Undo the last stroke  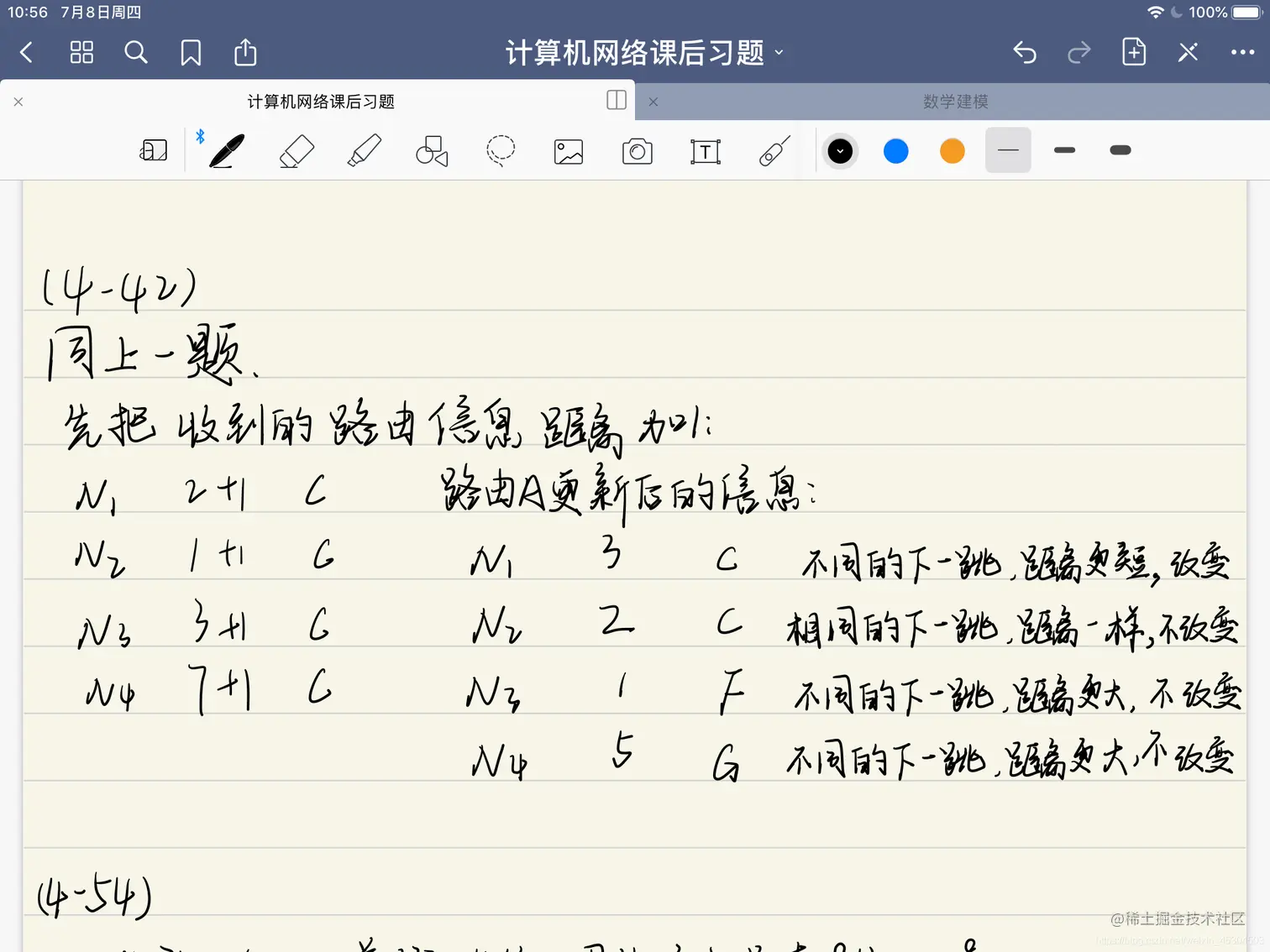click(1025, 52)
